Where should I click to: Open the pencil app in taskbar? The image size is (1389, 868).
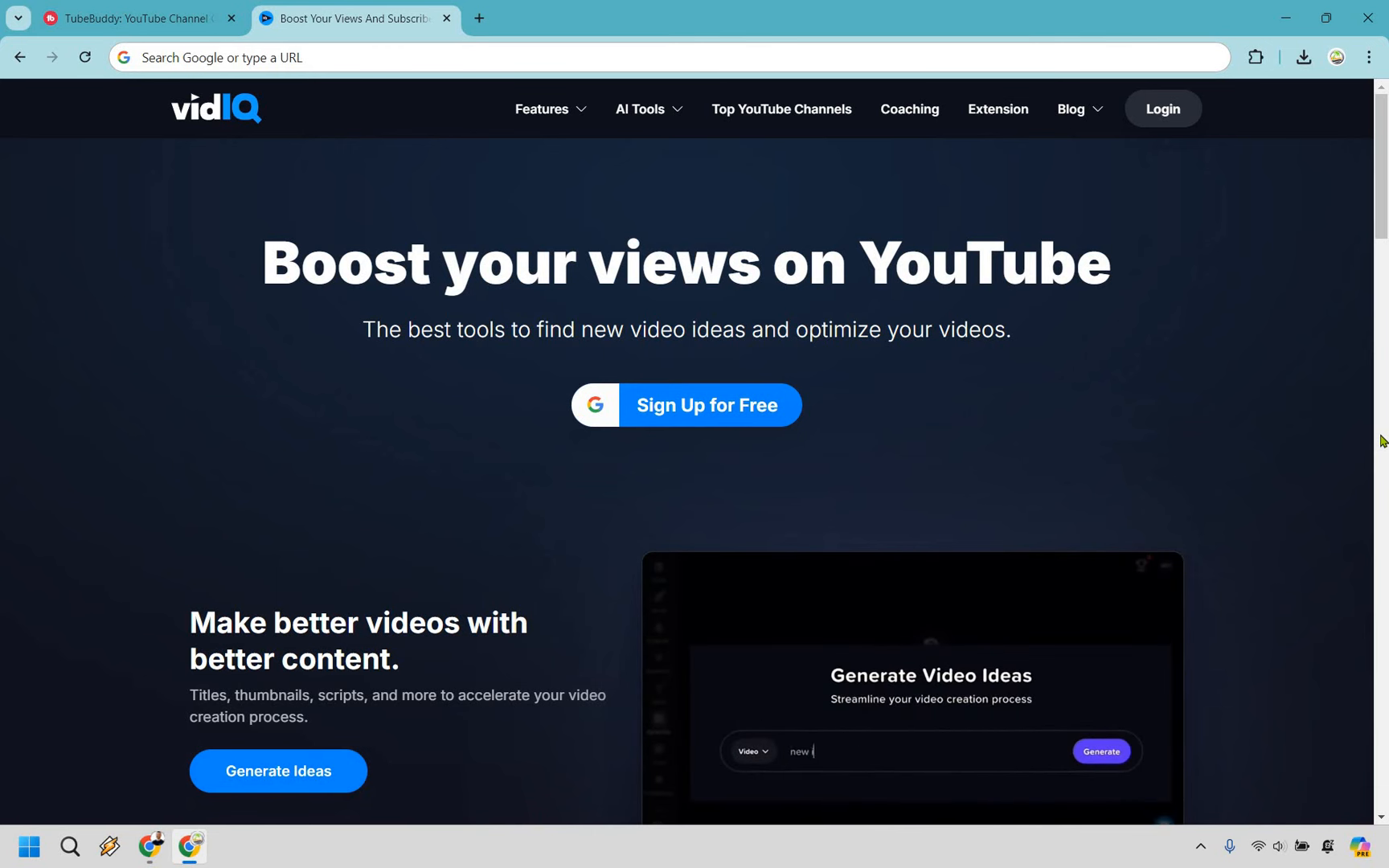coord(109,846)
